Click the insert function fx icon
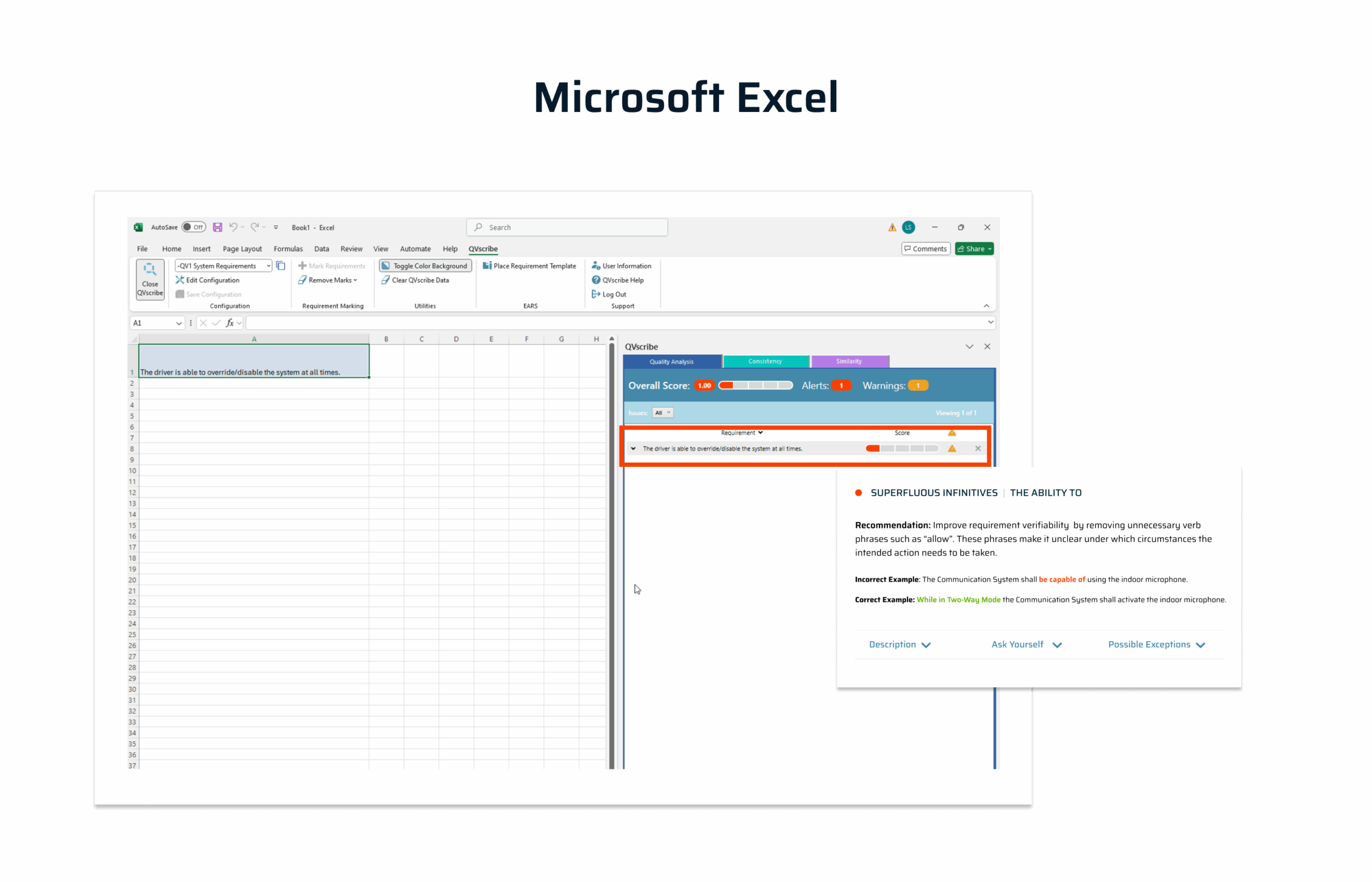The height and width of the screenshot is (882, 1372). coord(230,323)
